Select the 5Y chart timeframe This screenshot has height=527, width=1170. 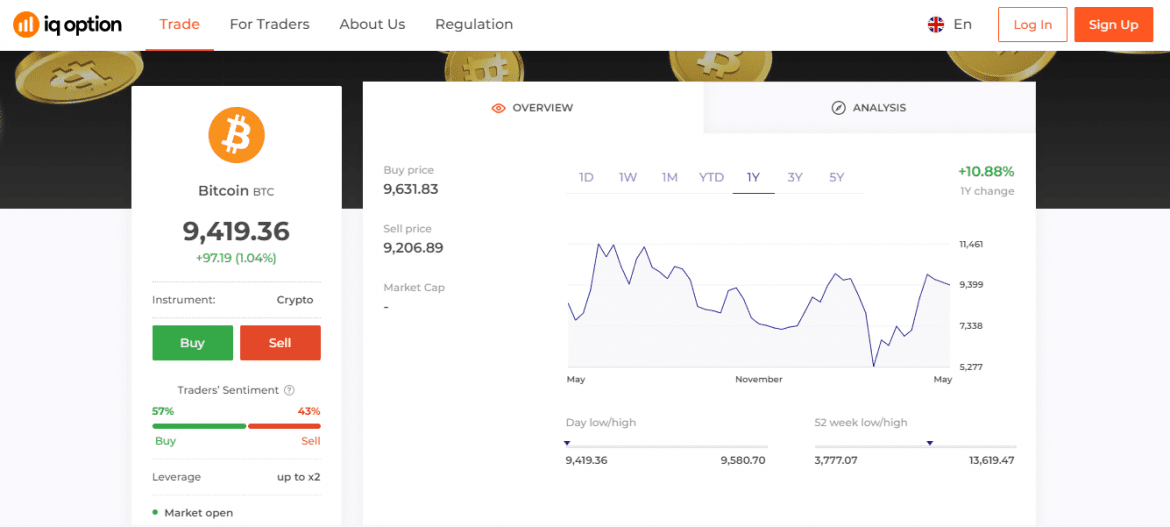tap(836, 177)
